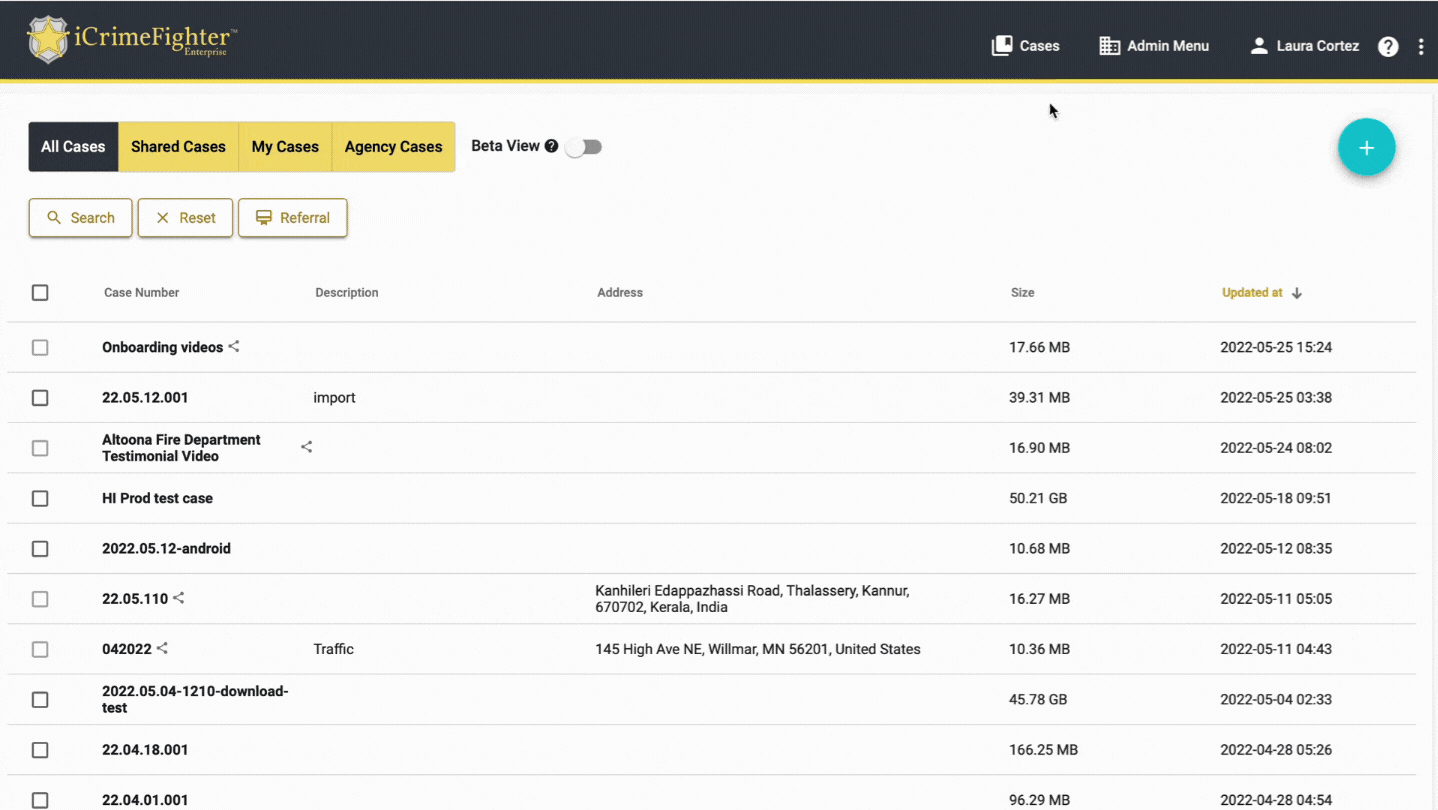Check the 22.04.18.001 row checkbox
Viewport: 1438px width, 810px height.
click(x=40, y=750)
